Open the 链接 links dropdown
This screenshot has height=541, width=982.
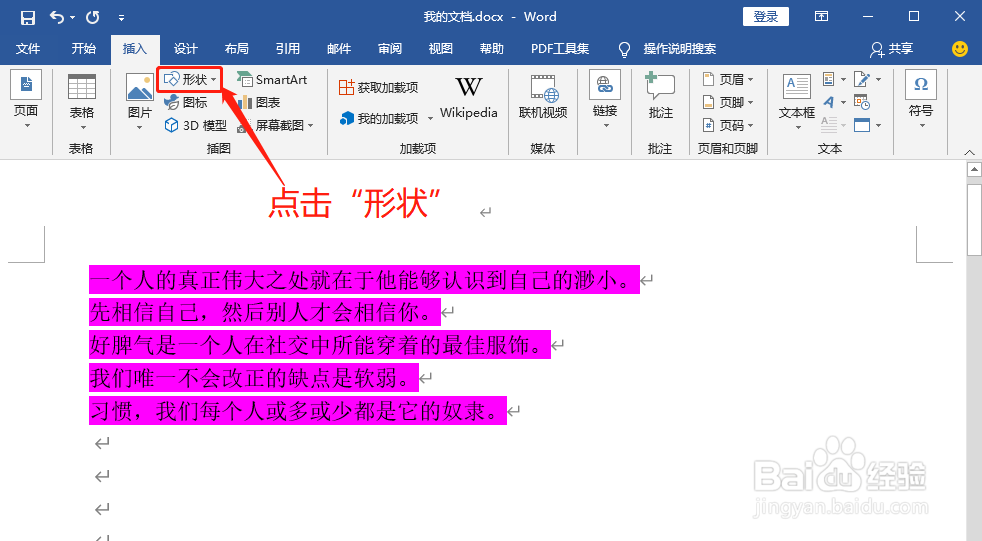605,100
